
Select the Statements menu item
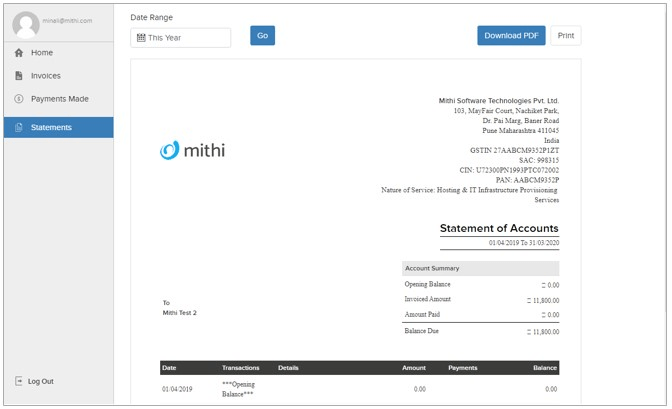point(59,127)
